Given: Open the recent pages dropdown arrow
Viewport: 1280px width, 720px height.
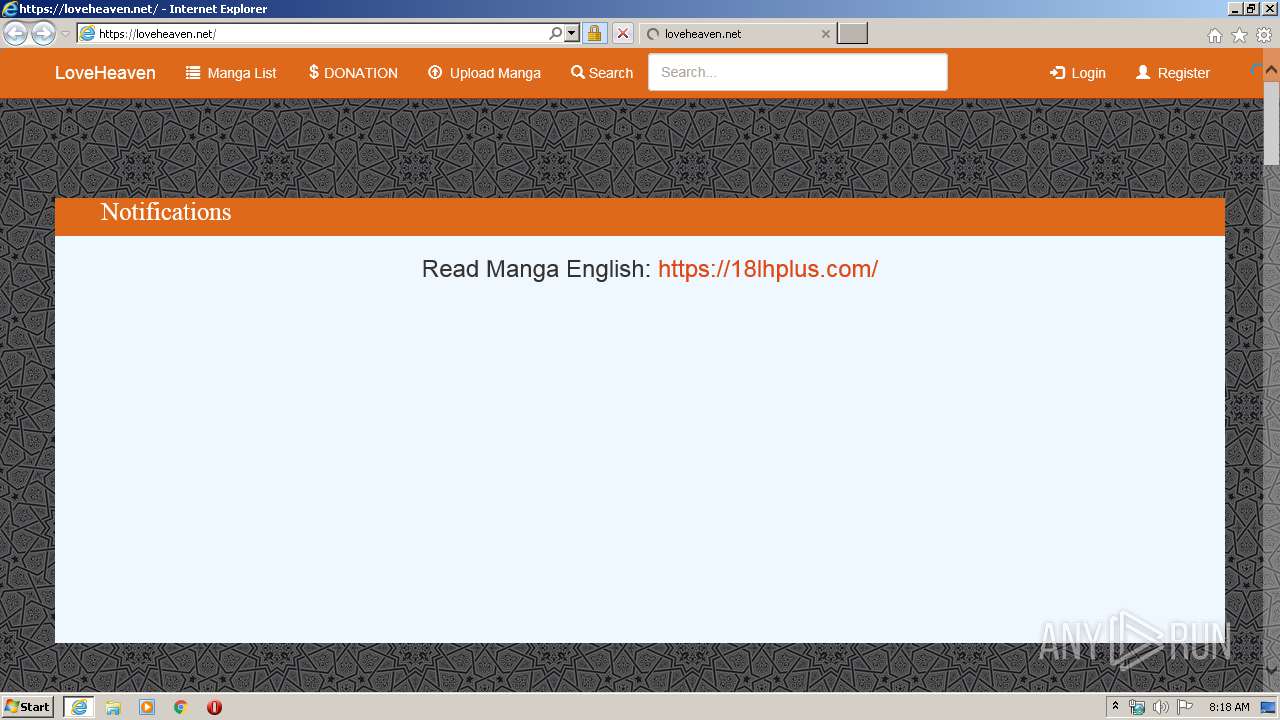Looking at the screenshot, I should point(66,34).
